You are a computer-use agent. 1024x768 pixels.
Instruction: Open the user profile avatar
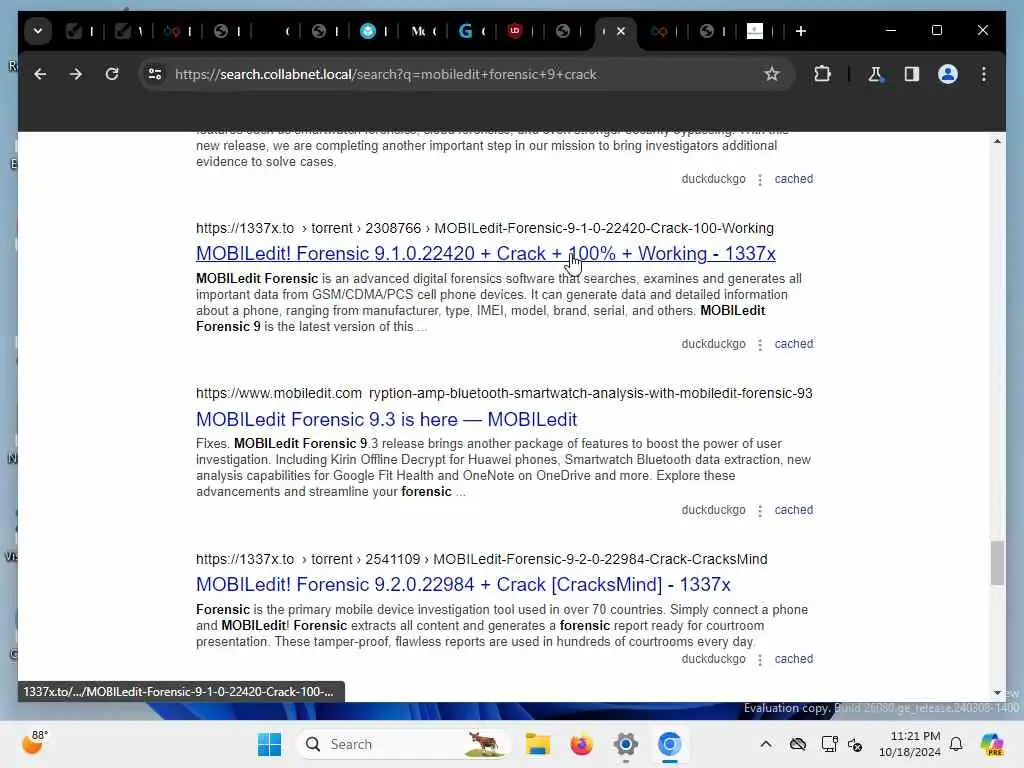(x=948, y=74)
